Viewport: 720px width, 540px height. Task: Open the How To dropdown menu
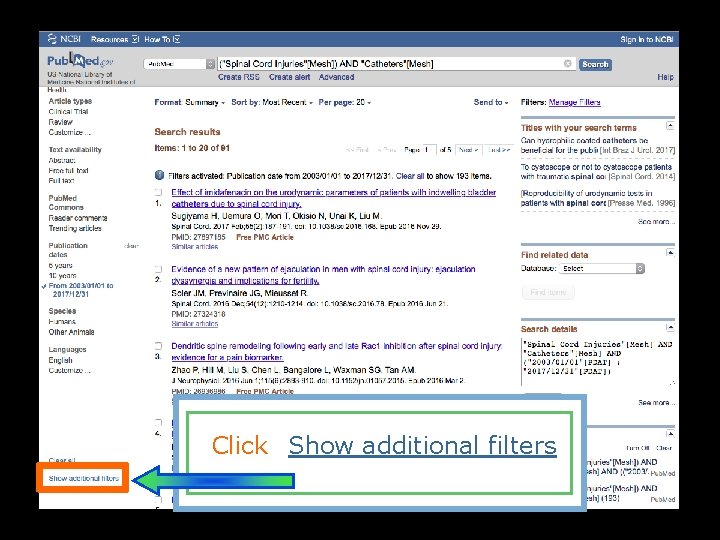[x=162, y=39]
